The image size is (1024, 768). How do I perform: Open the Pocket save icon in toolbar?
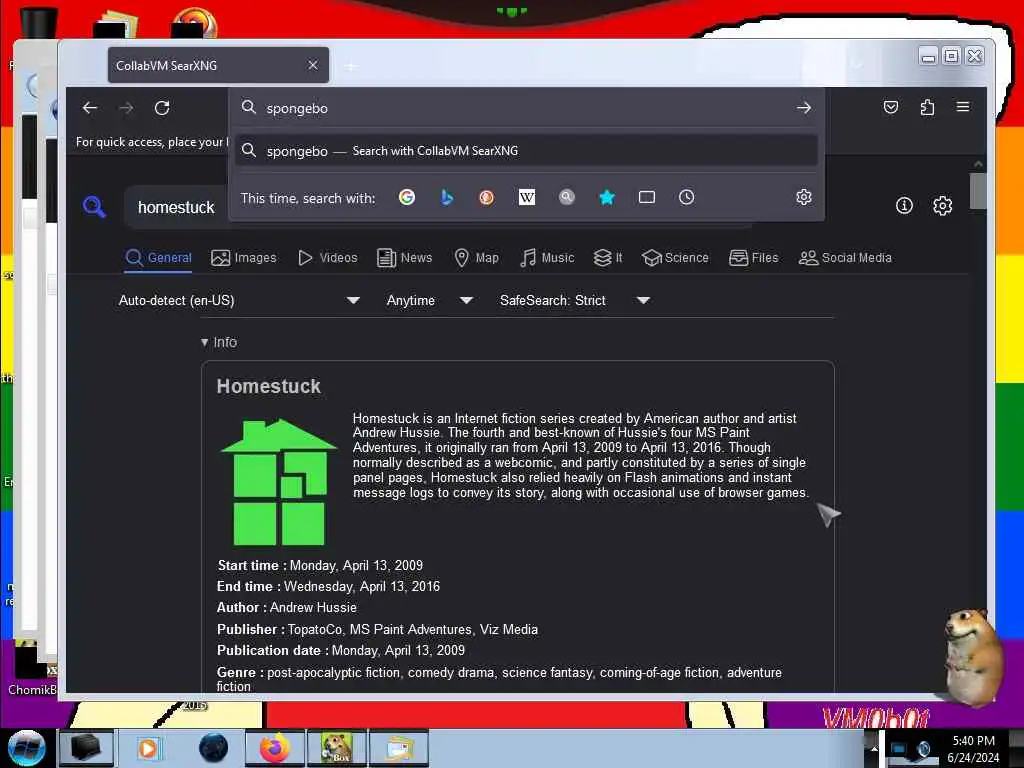coord(891,107)
